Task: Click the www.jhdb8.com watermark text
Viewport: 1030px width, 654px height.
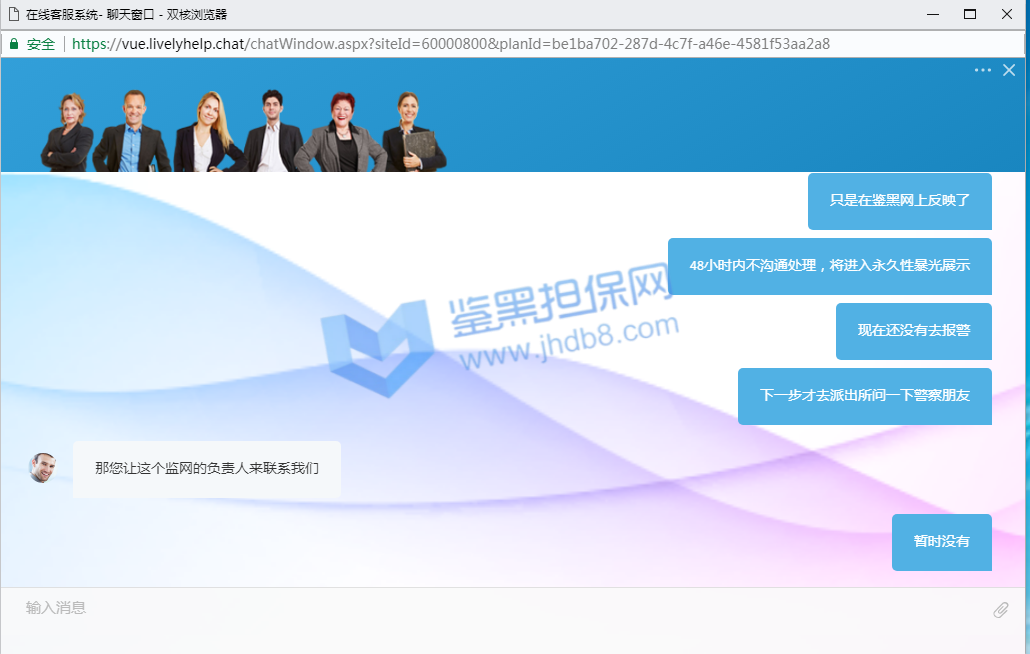Action: pyautogui.click(x=570, y=340)
